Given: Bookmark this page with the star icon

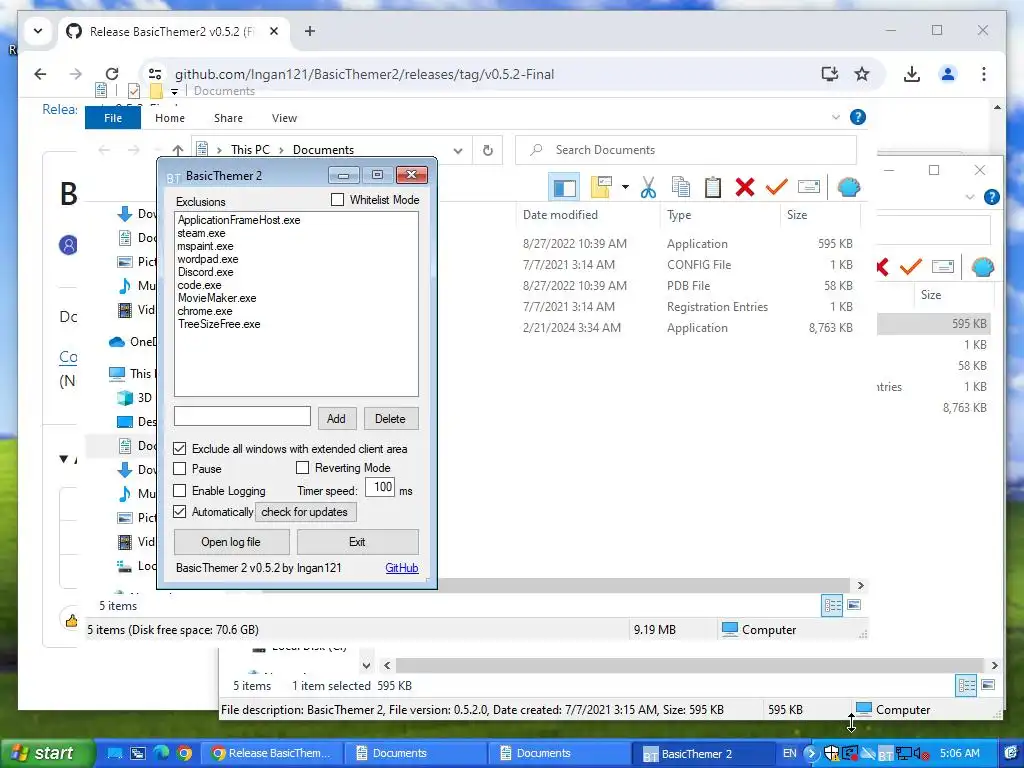Looking at the screenshot, I should (862, 74).
